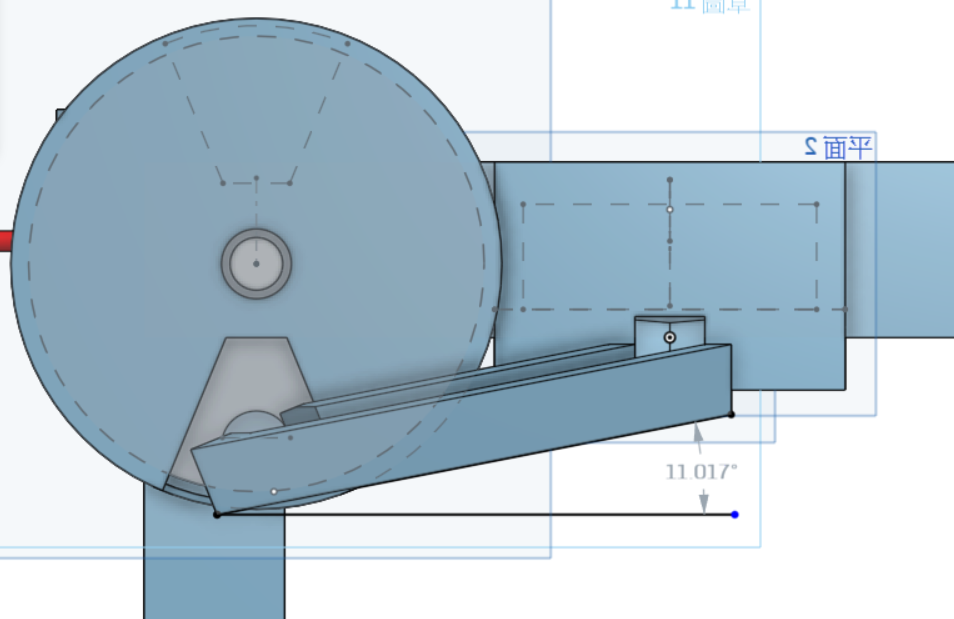Click the white point atop dashed rectangle centerline

[x=670, y=209]
